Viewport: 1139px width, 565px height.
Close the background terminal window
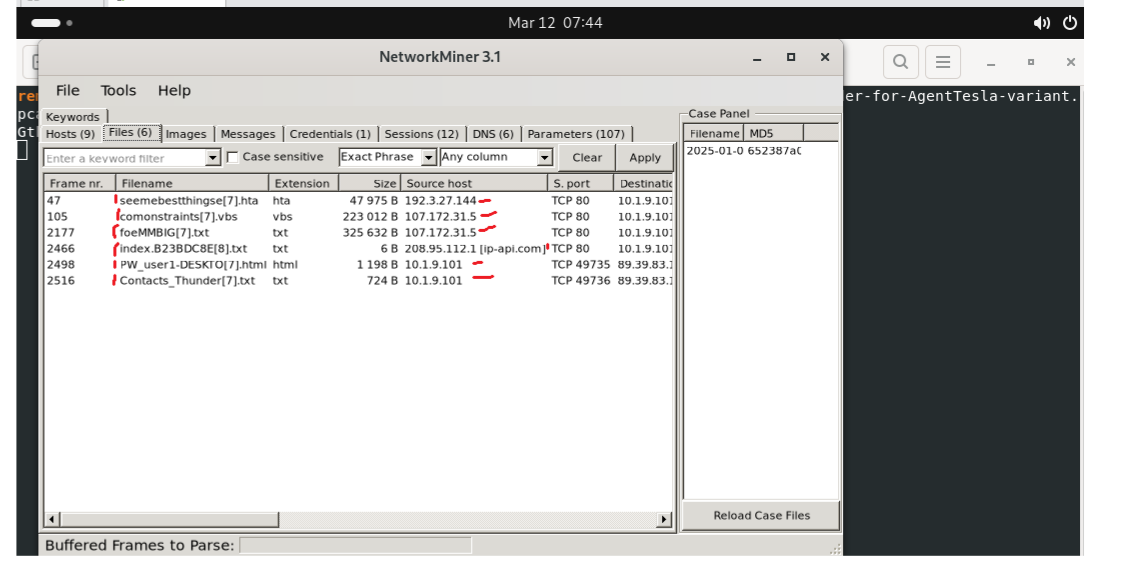1071,62
